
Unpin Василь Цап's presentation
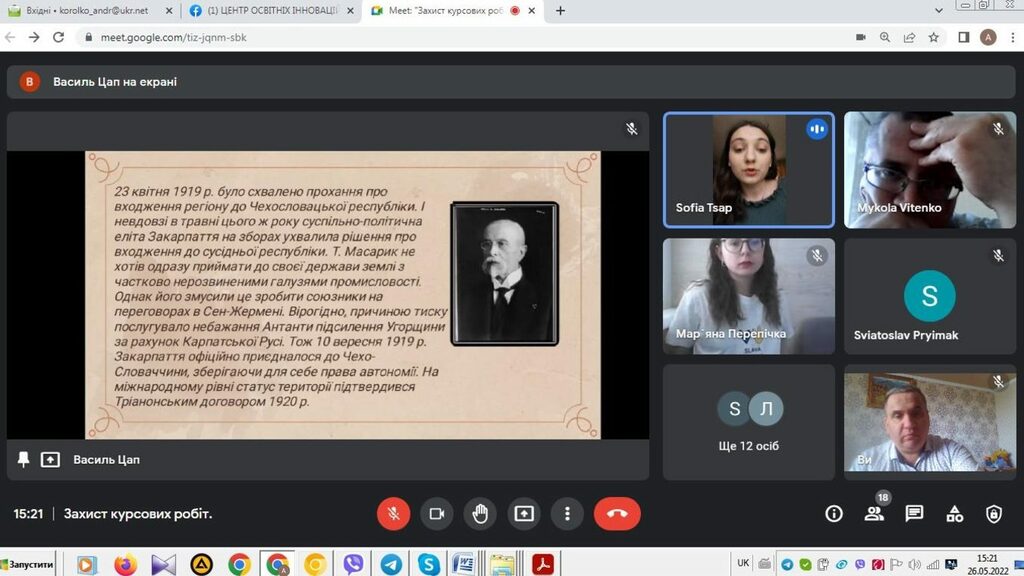tap(24, 460)
